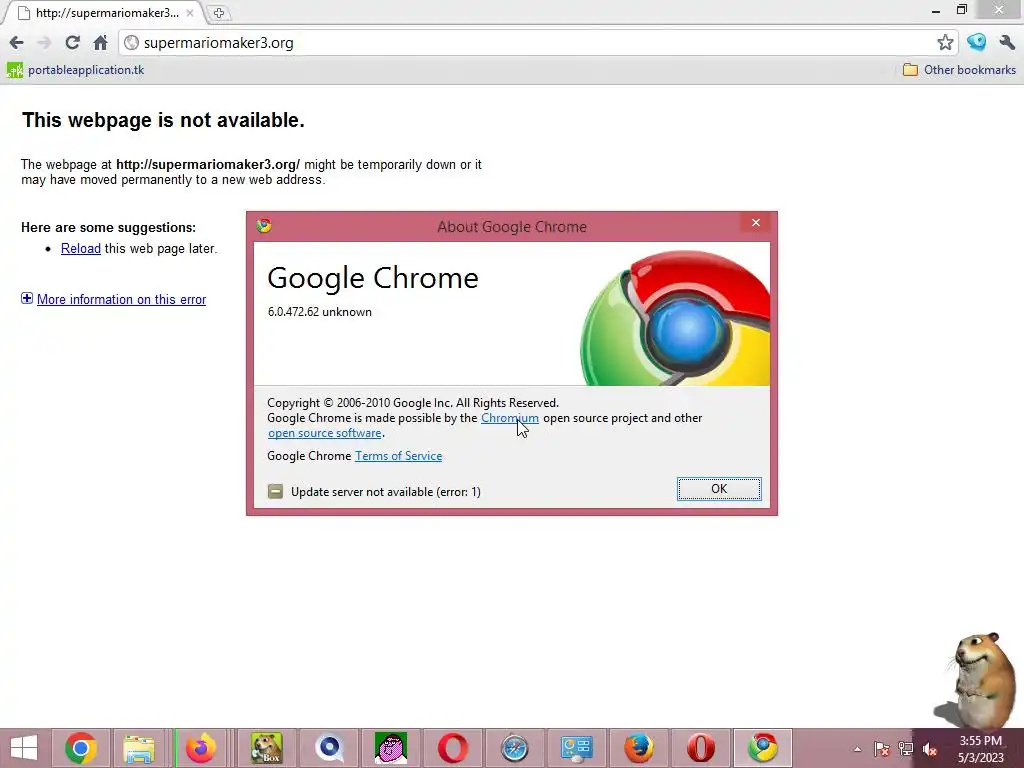Launch the red ring Opera on taskbar
The width and height of the screenshot is (1024, 768).
453,748
